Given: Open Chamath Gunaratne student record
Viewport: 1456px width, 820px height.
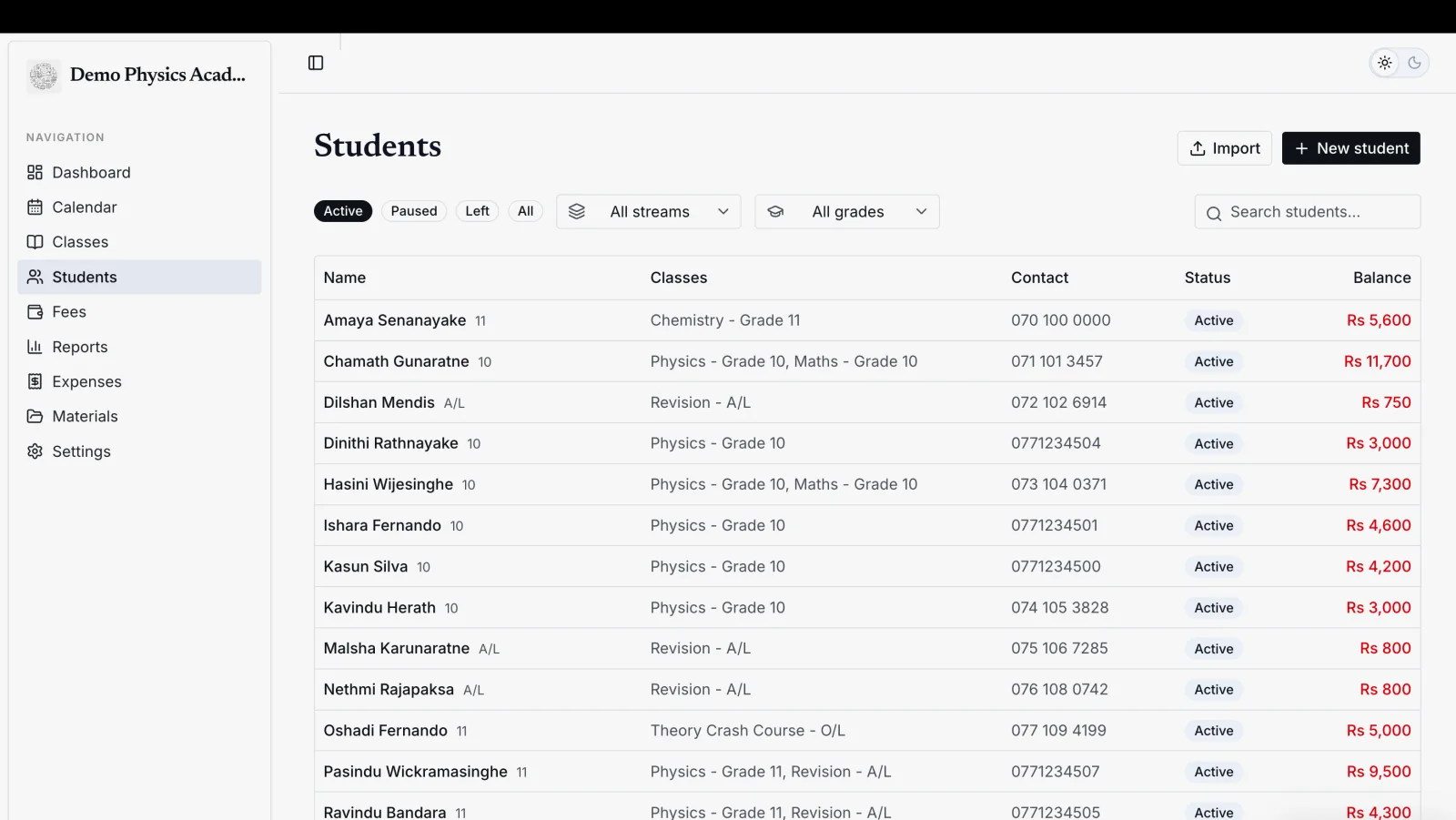Looking at the screenshot, I should (867, 361).
